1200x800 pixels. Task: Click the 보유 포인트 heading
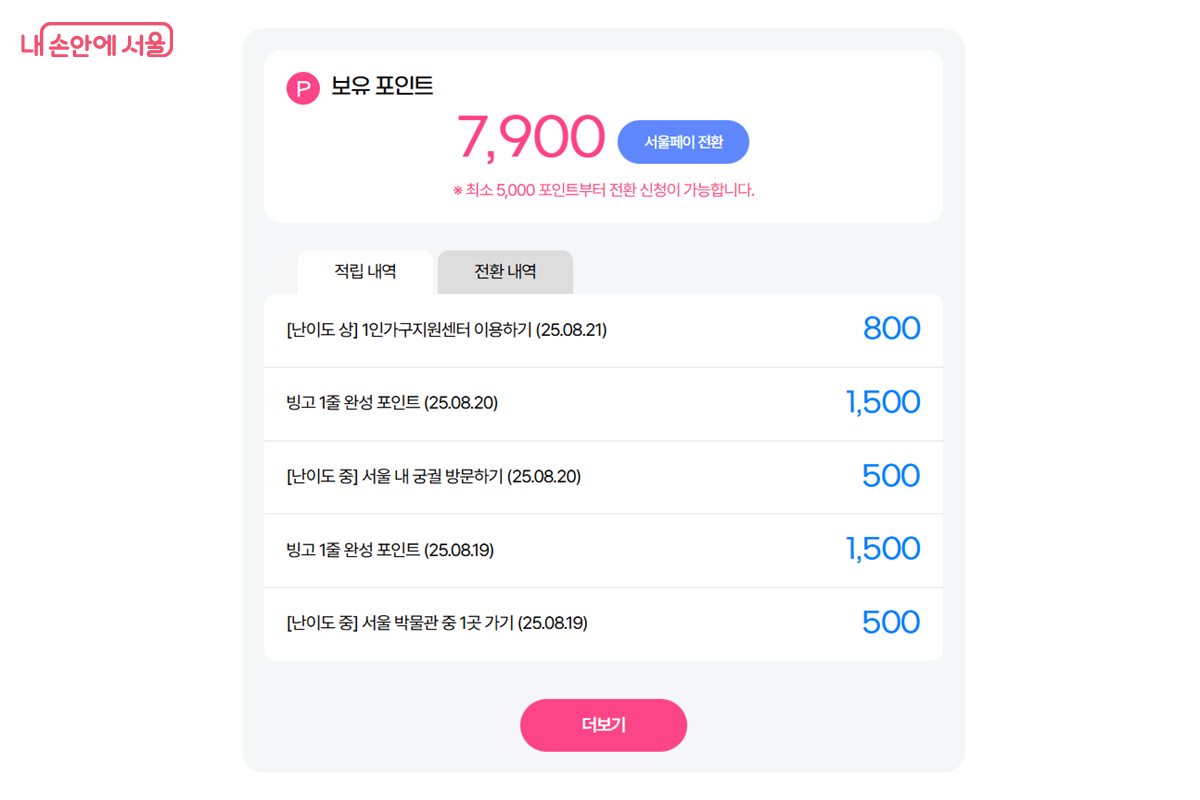click(x=378, y=86)
